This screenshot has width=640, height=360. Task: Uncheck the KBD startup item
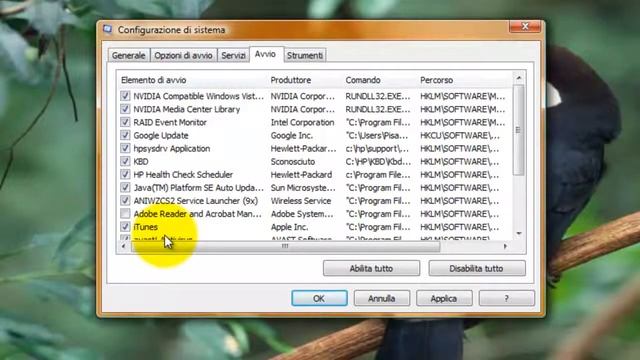pos(125,161)
